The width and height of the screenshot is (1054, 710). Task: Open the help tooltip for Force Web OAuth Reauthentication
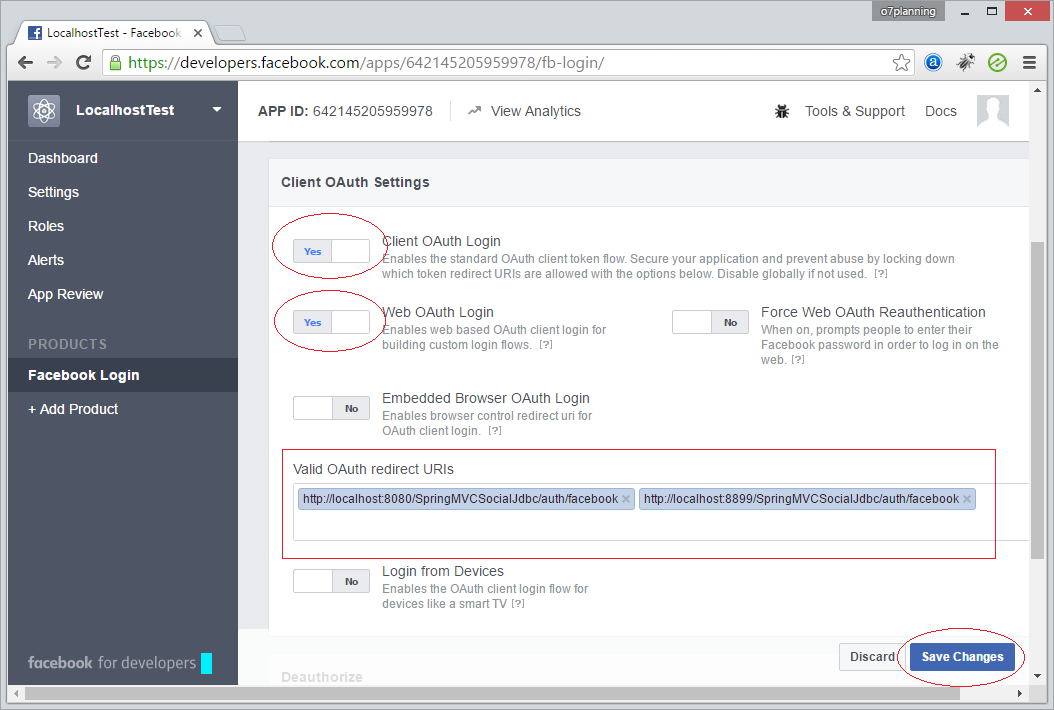tap(798, 360)
